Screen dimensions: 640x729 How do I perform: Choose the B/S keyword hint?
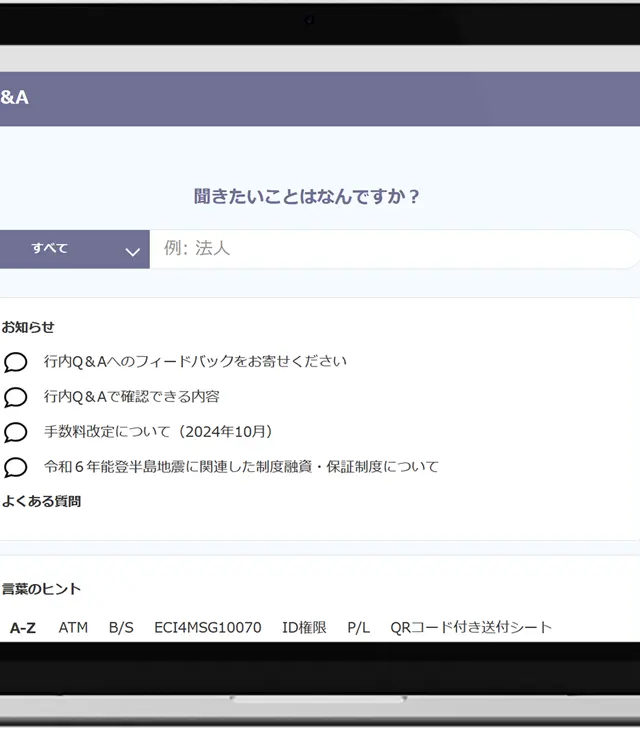point(121,628)
